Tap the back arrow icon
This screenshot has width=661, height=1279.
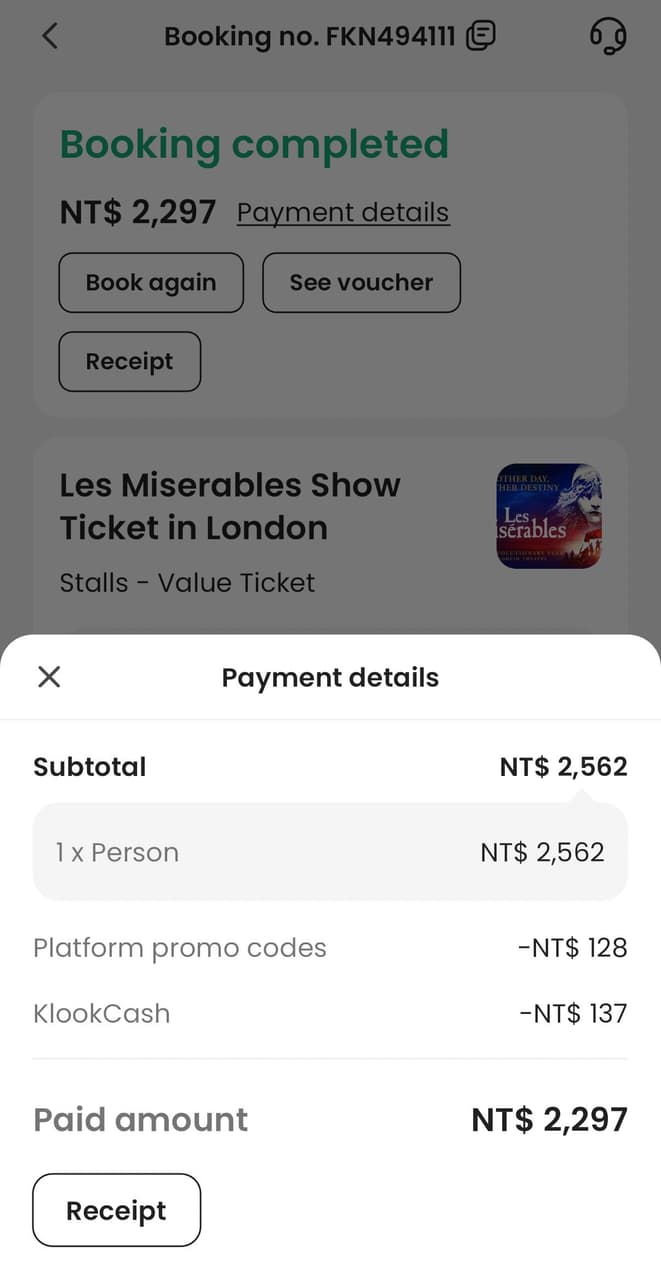50,37
